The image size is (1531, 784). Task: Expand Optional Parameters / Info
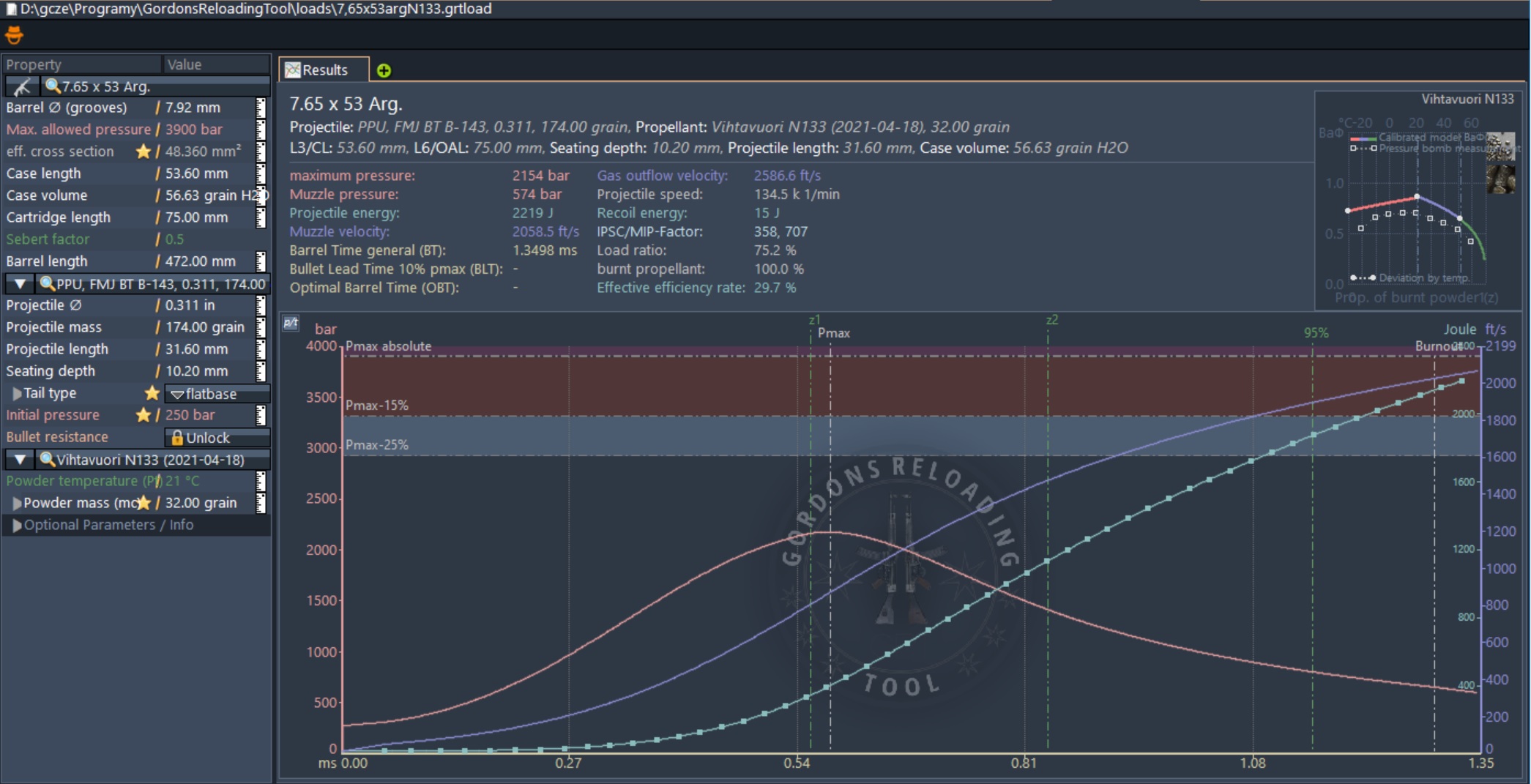click(17, 525)
